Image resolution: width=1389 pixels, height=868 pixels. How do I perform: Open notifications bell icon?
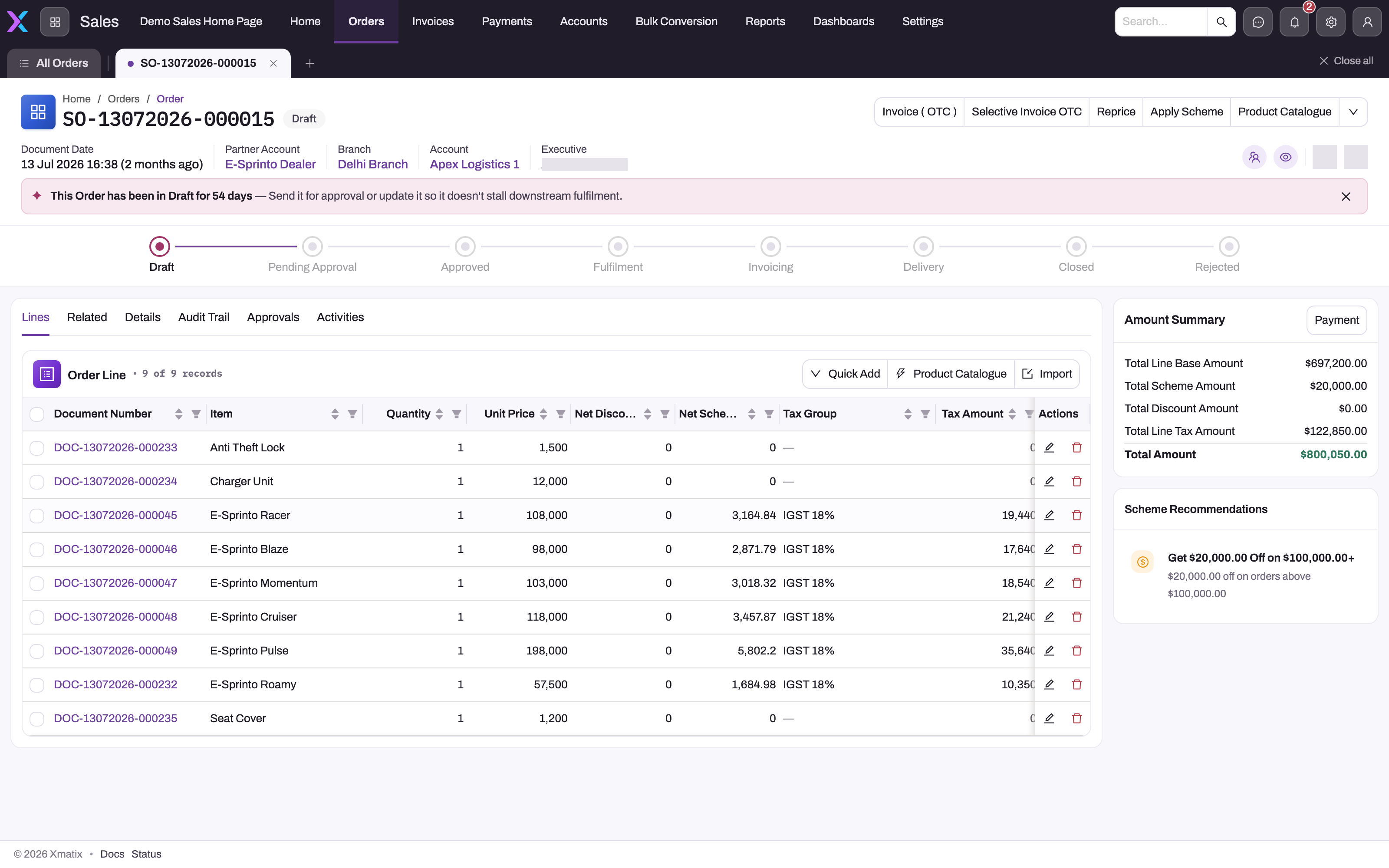[x=1294, y=22]
